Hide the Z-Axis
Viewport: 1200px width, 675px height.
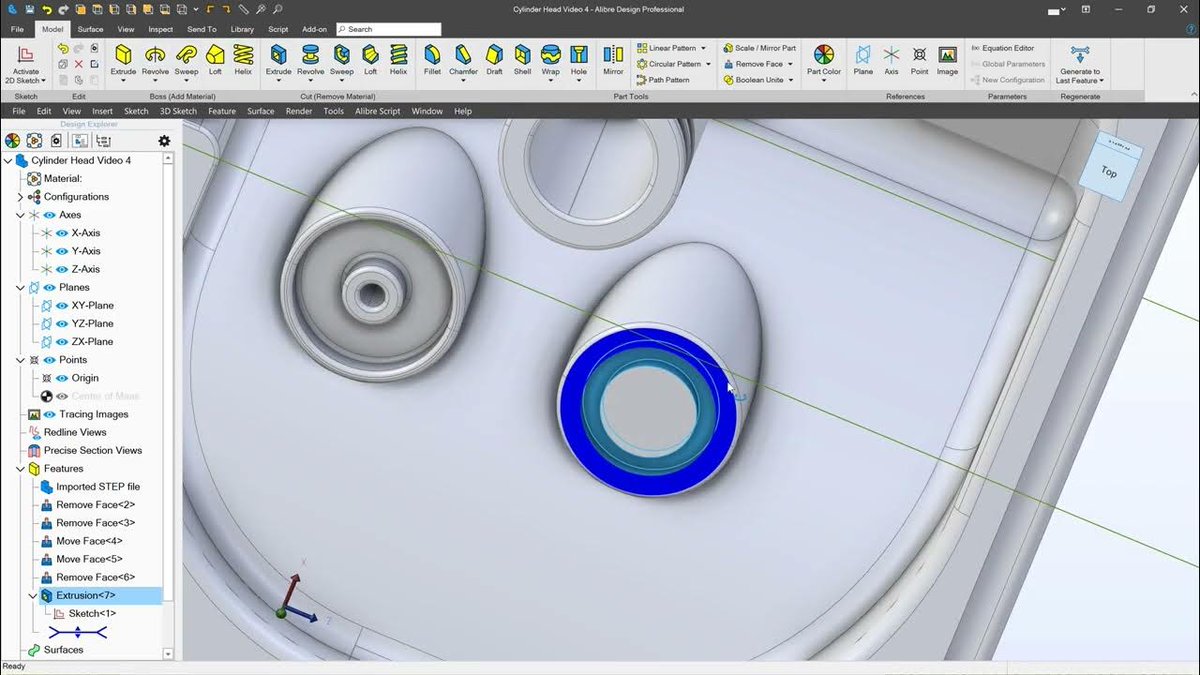tap(61, 269)
